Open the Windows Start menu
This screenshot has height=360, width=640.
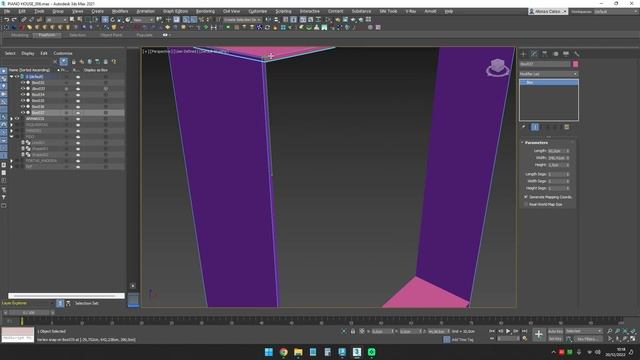(x=269, y=352)
